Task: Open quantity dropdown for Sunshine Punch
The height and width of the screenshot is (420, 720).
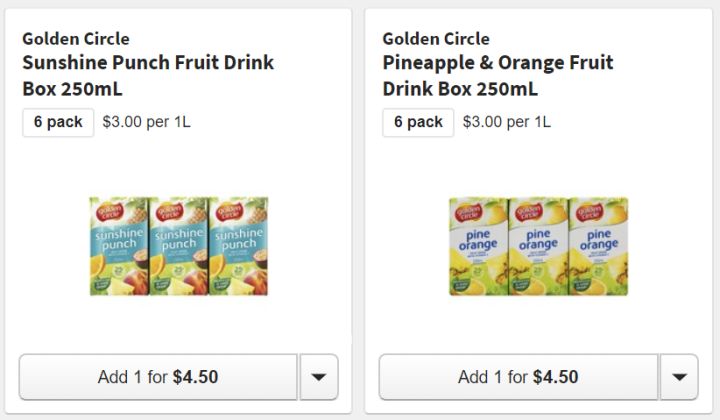Action: [x=319, y=377]
